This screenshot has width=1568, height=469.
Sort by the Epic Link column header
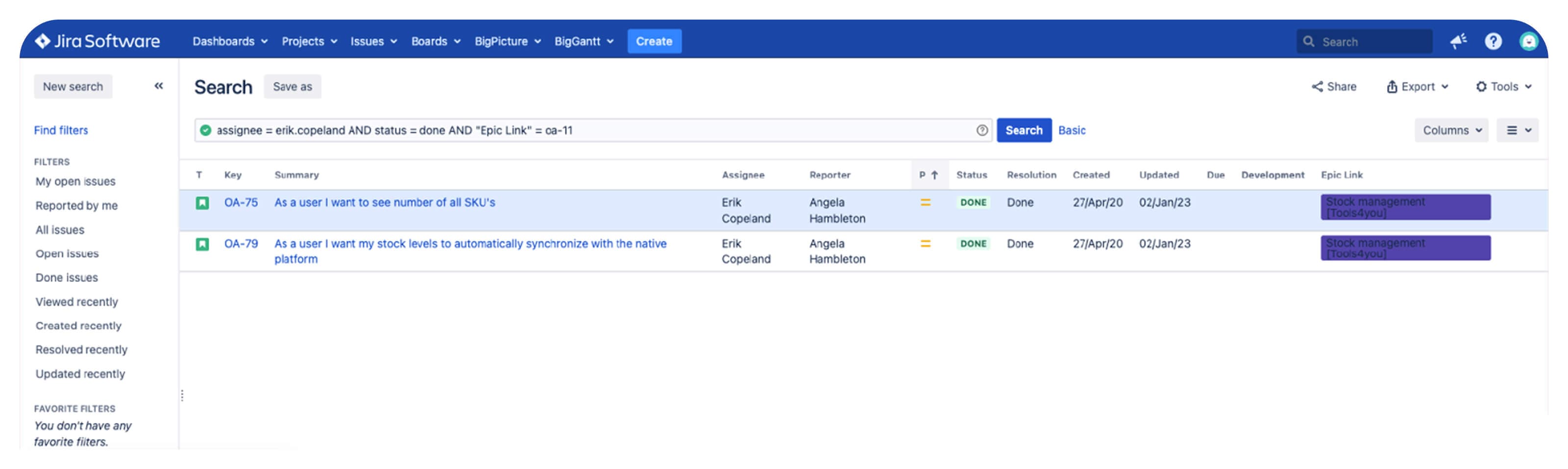[1342, 175]
